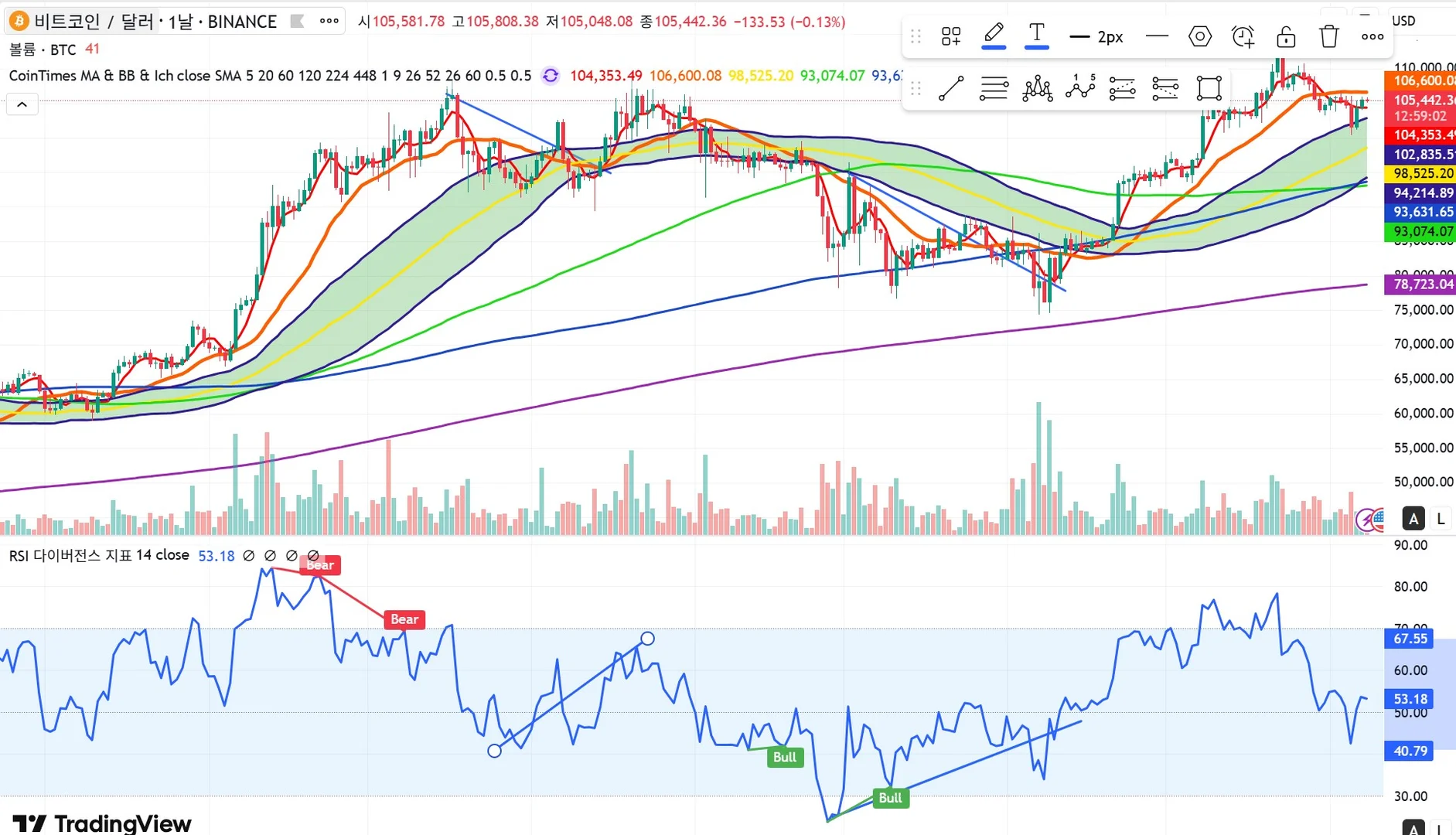Click the open price 105,581.78 value
1456x835 pixels.
point(408,22)
